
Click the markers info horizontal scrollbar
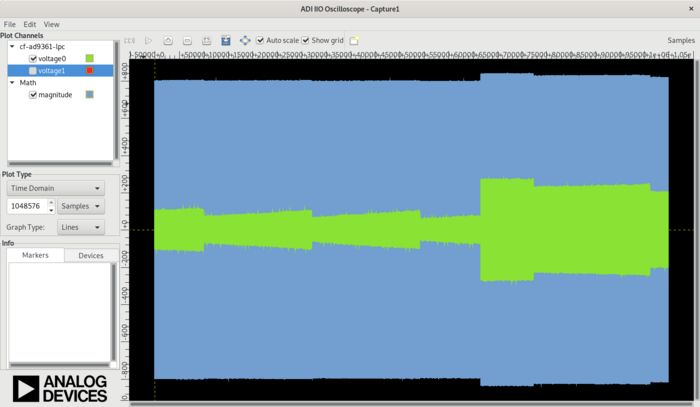tap(59, 365)
